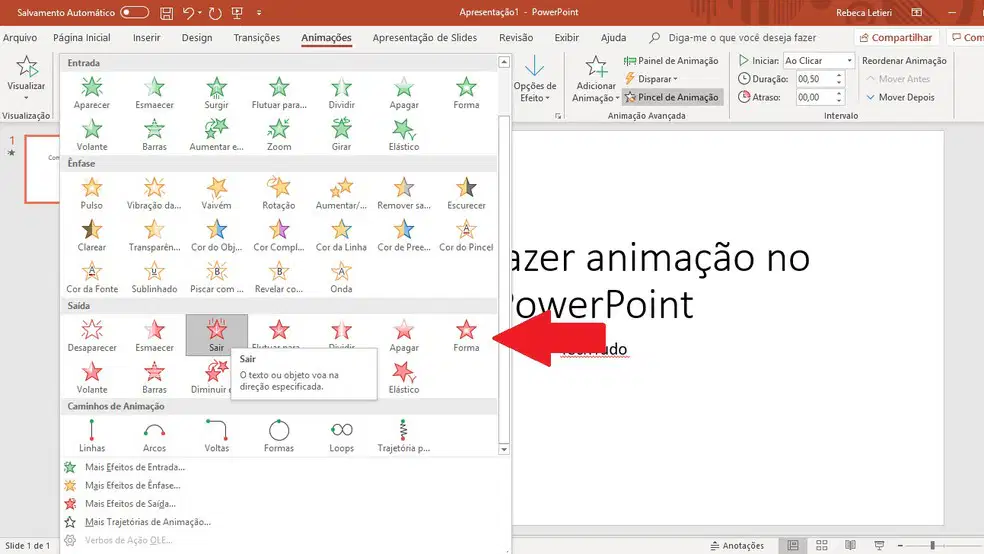The width and height of the screenshot is (984, 554).
Task: Choose the Pulso emphasis effect
Action: pos(92,193)
